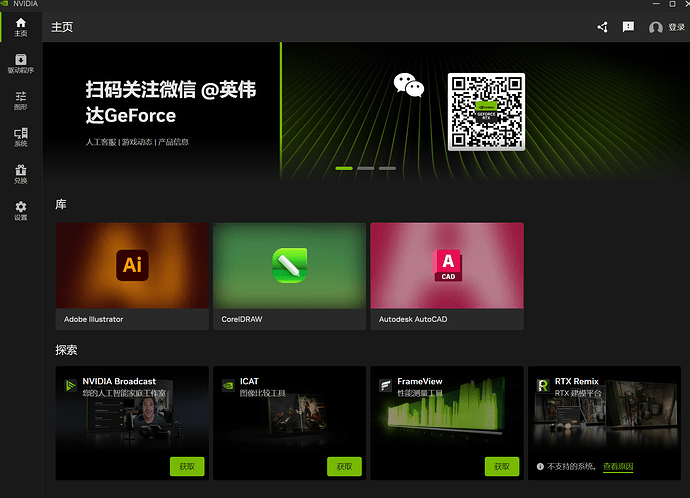Go to the 系统 (System) sidebar icon
This screenshot has height=498, width=690.
coord(21,136)
